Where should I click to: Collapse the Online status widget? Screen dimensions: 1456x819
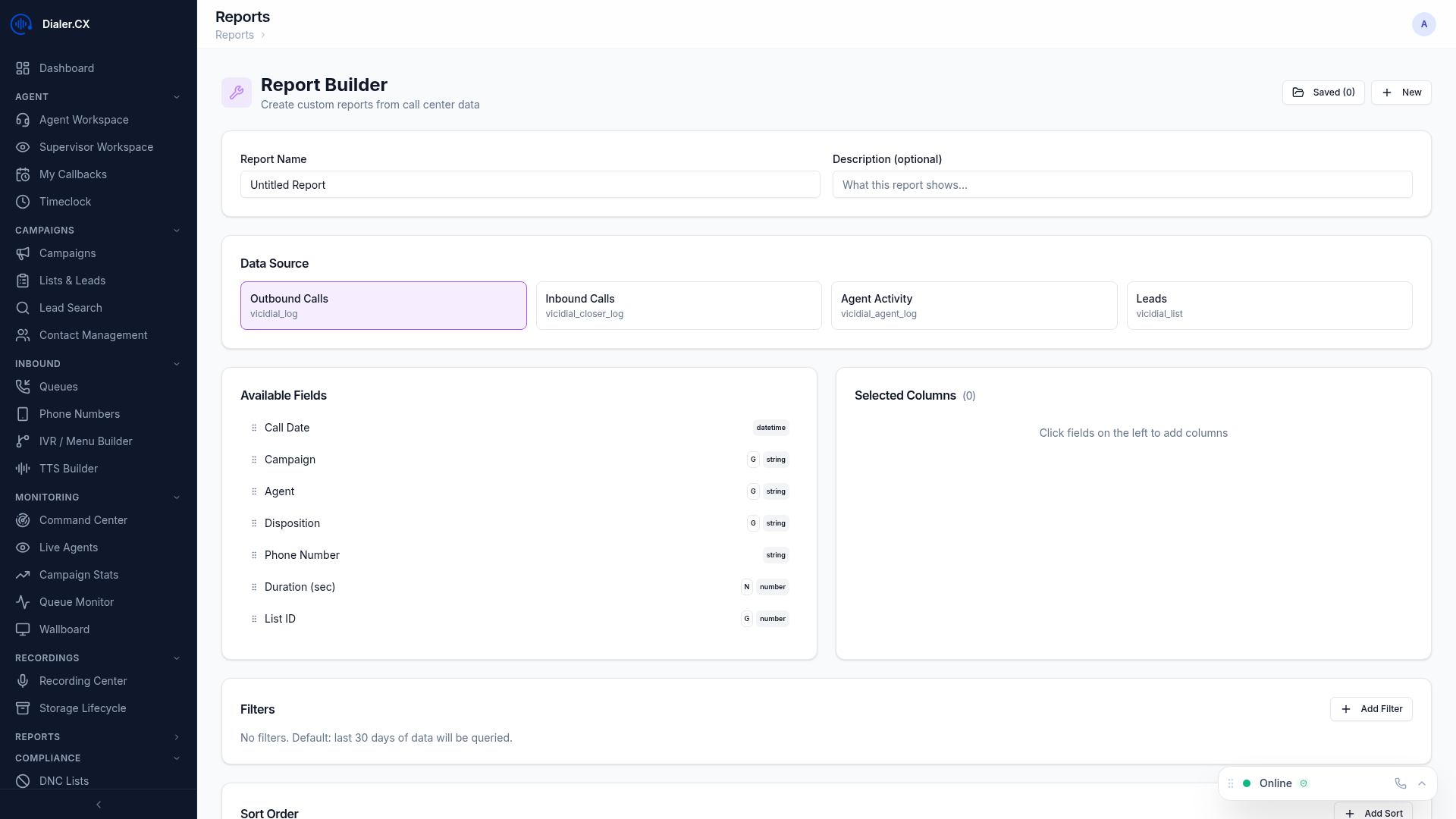pyautogui.click(x=1421, y=783)
